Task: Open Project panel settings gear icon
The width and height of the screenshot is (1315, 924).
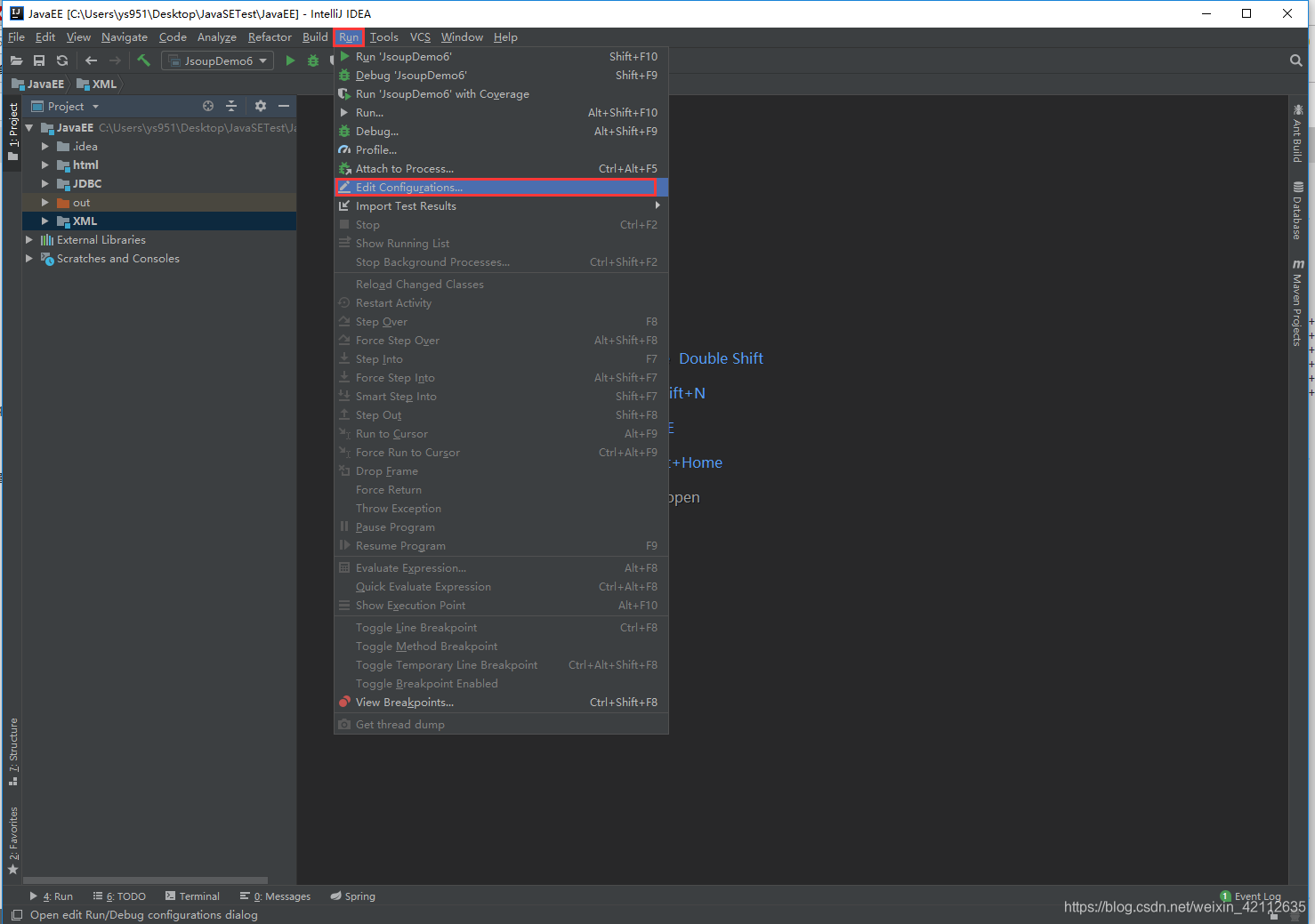Action: click(261, 106)
